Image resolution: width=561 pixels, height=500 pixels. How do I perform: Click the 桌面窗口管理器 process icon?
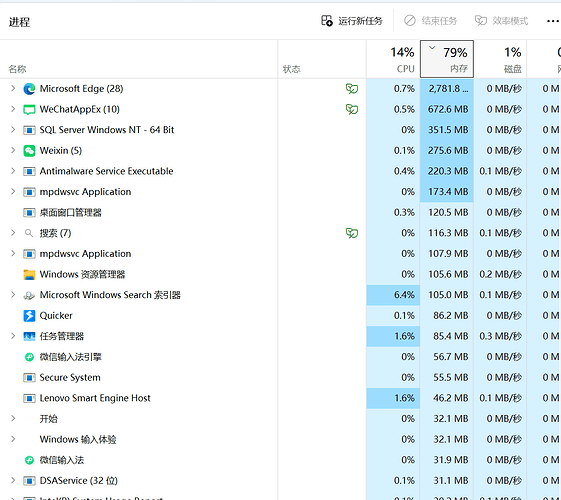(x=29, y=213)
